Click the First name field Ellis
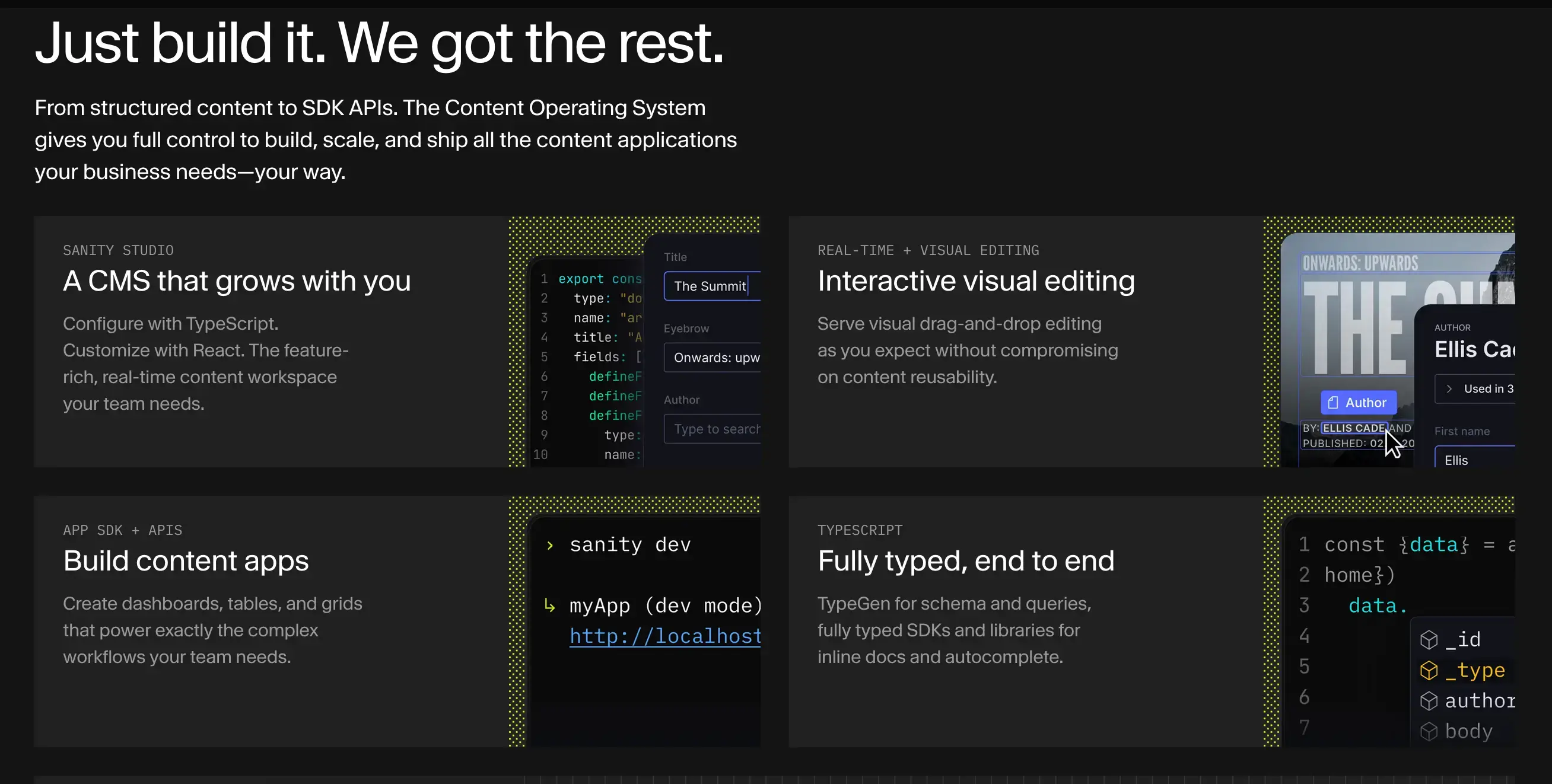The width and height of the screenshot is (1552, 784). [x=1474, y=457]
